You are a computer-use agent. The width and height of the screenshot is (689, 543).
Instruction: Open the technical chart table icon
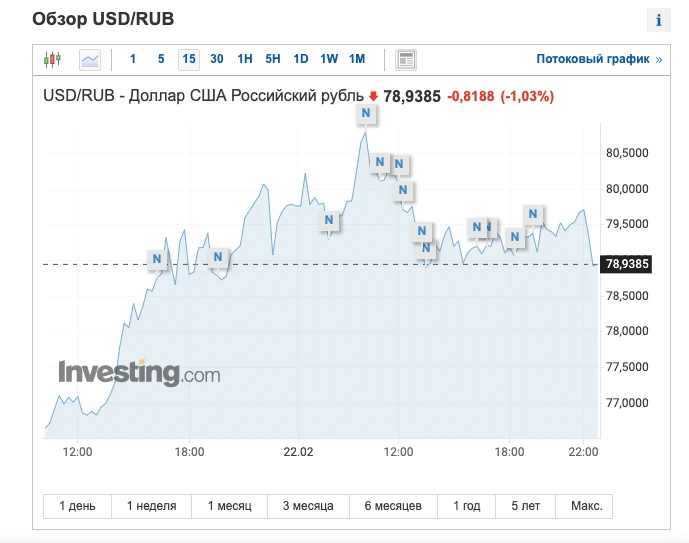[406, 59]
